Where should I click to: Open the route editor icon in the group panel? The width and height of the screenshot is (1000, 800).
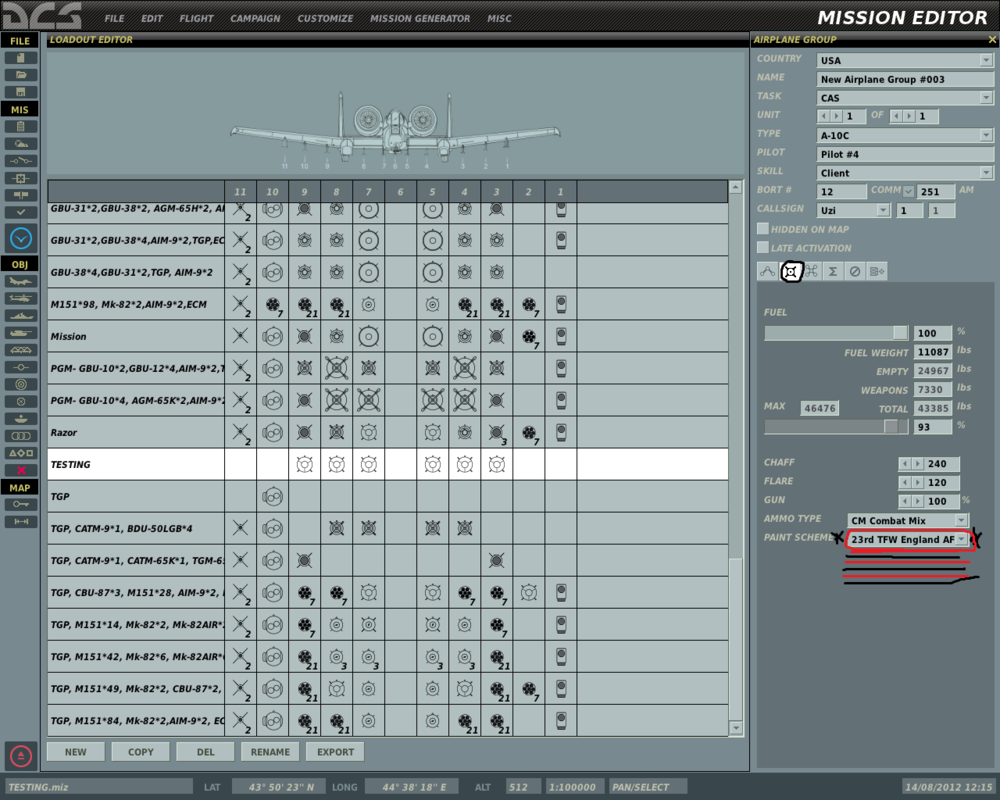(767, 271)
